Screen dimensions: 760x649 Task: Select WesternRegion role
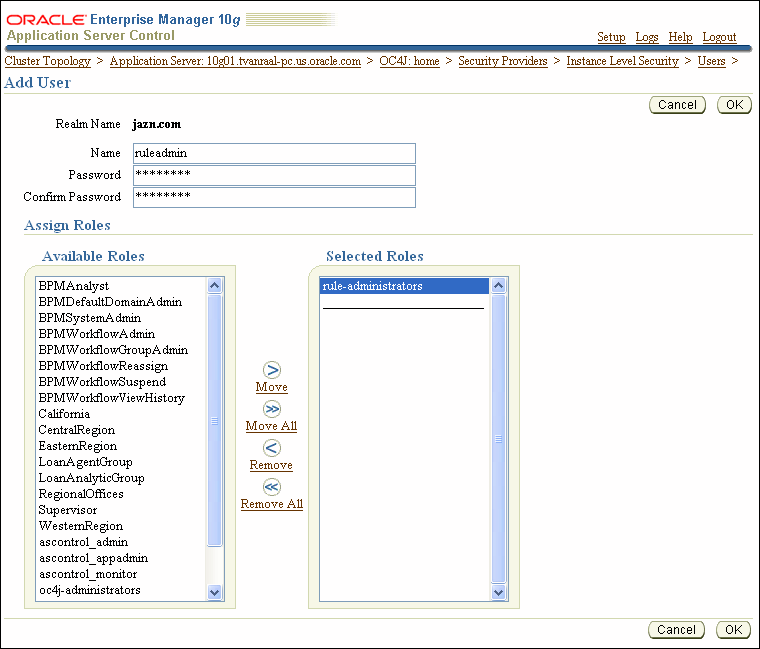(x=121, y=526)
